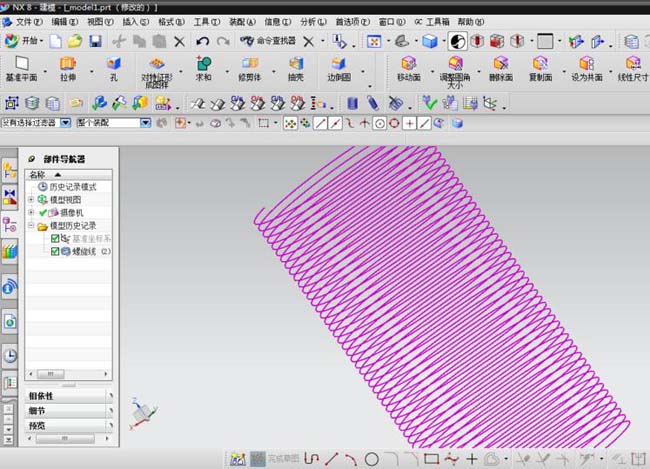
Task: Select the Hole (孔) feature tool
Action: pos(114,68)
